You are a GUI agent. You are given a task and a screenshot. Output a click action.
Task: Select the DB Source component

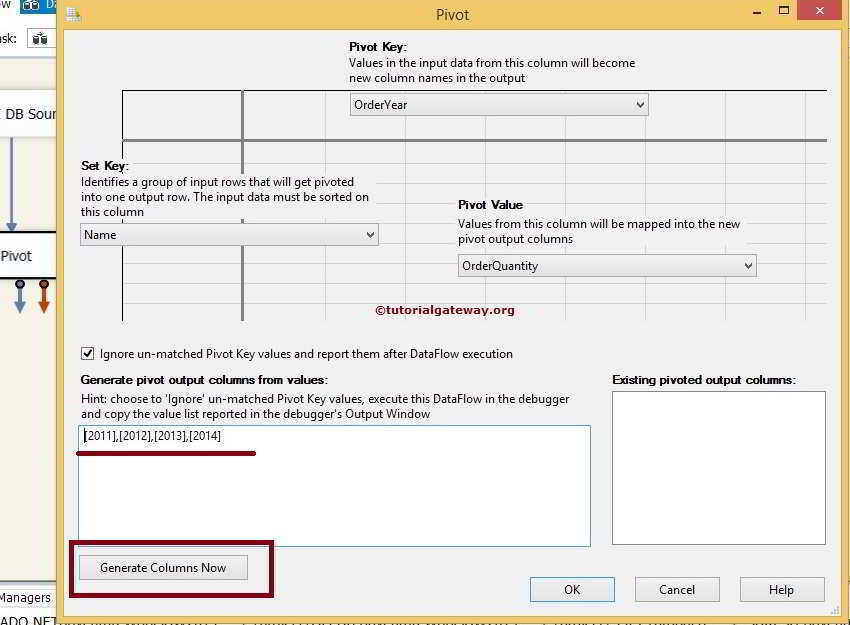(x=27, y=114)
